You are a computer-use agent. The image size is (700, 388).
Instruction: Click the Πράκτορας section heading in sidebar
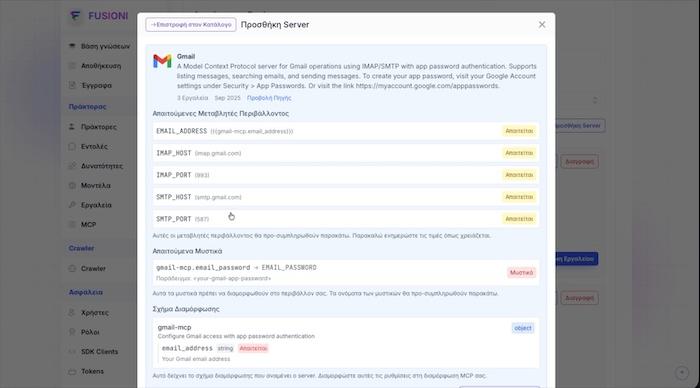tap(87, 107)
